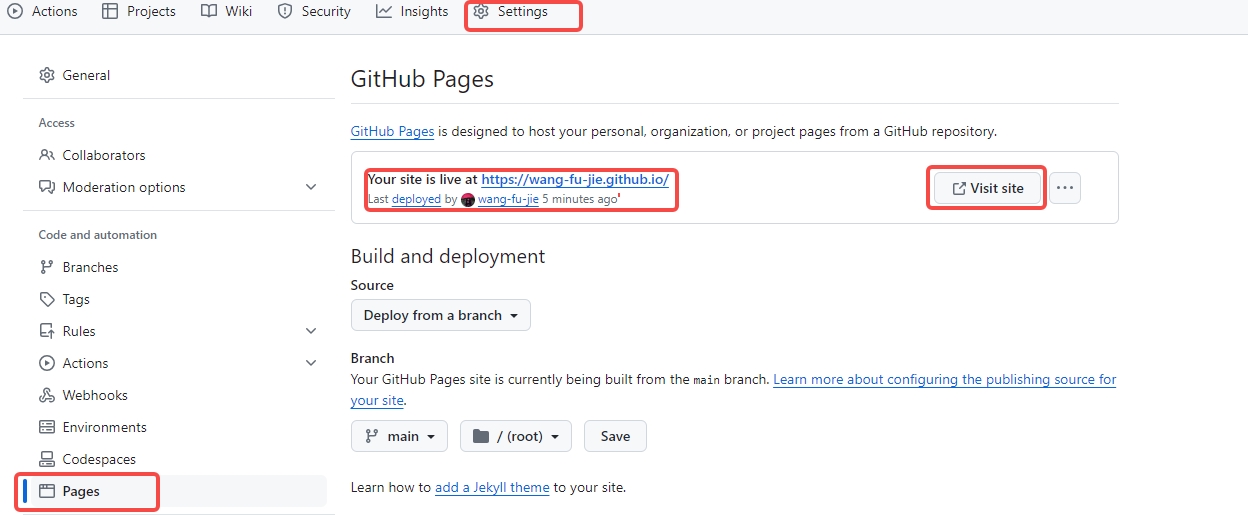Open the main branch selector dropdown
This screenshot has height=515, width=1248.
click(x=400, y=436)
